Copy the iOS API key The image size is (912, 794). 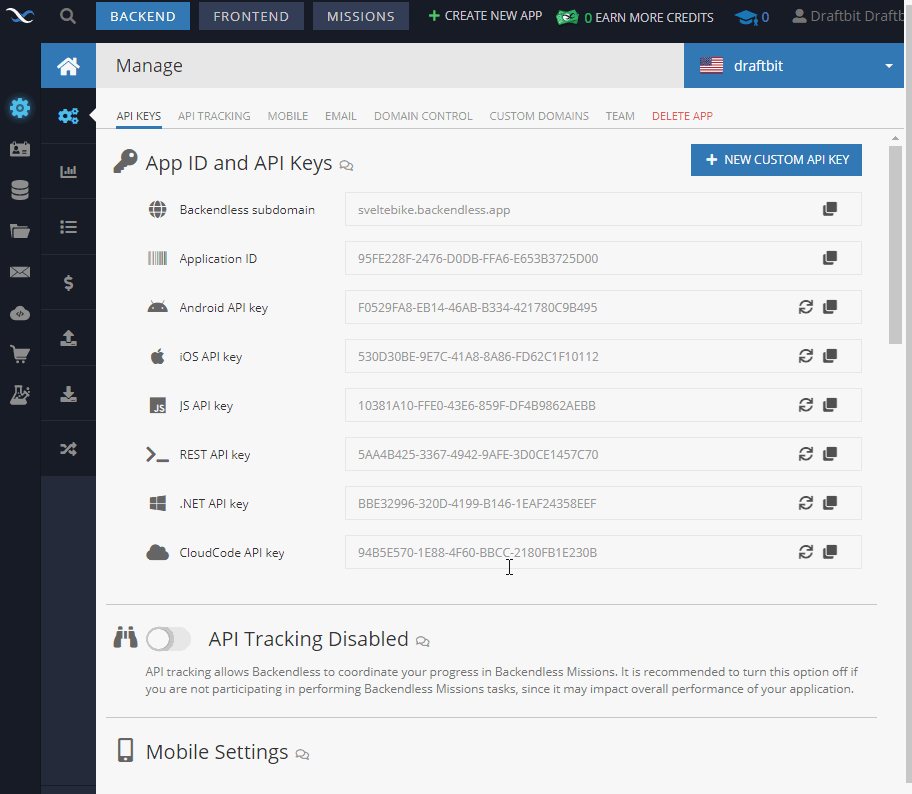coord(830,355)
